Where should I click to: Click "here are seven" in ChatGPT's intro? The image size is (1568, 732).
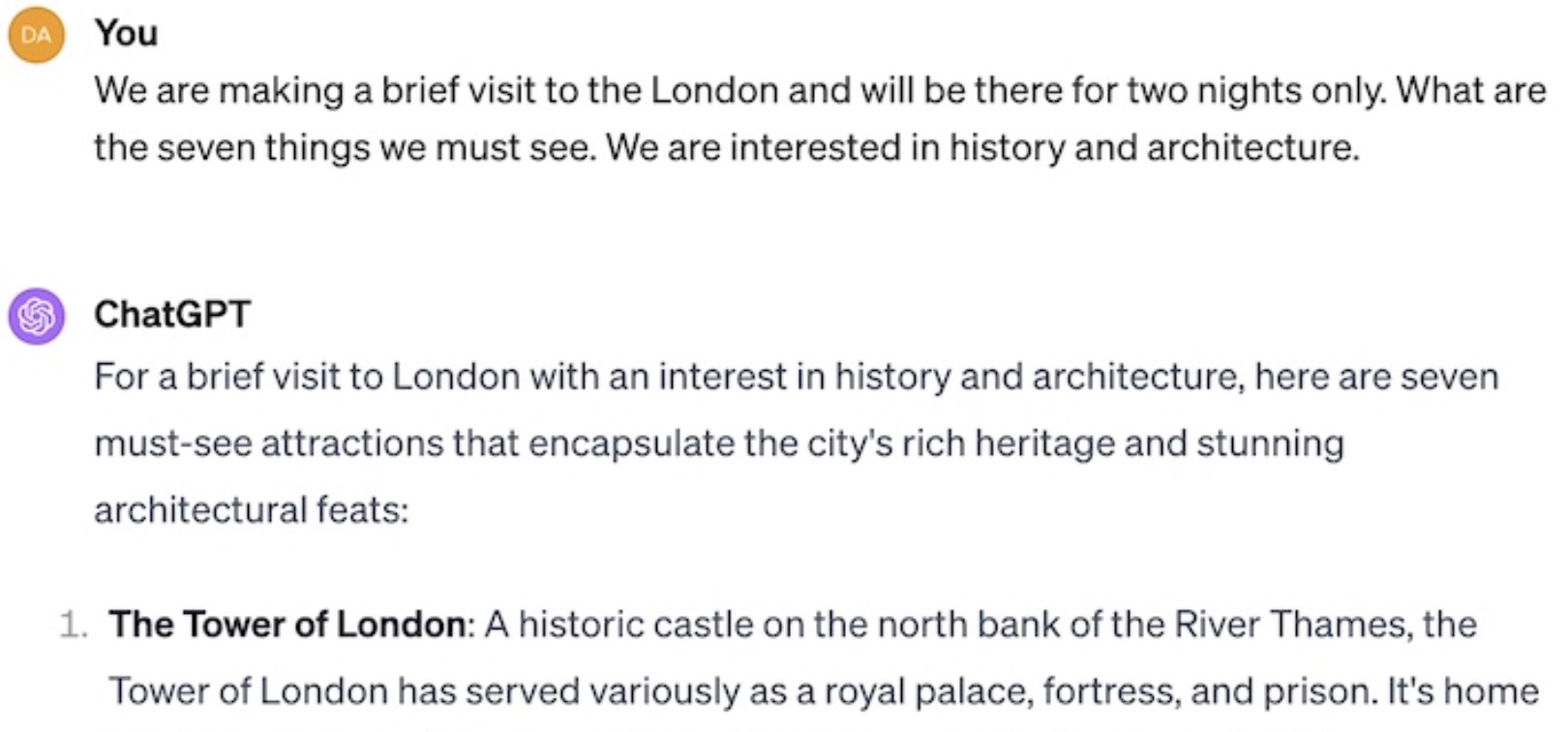1376,376
